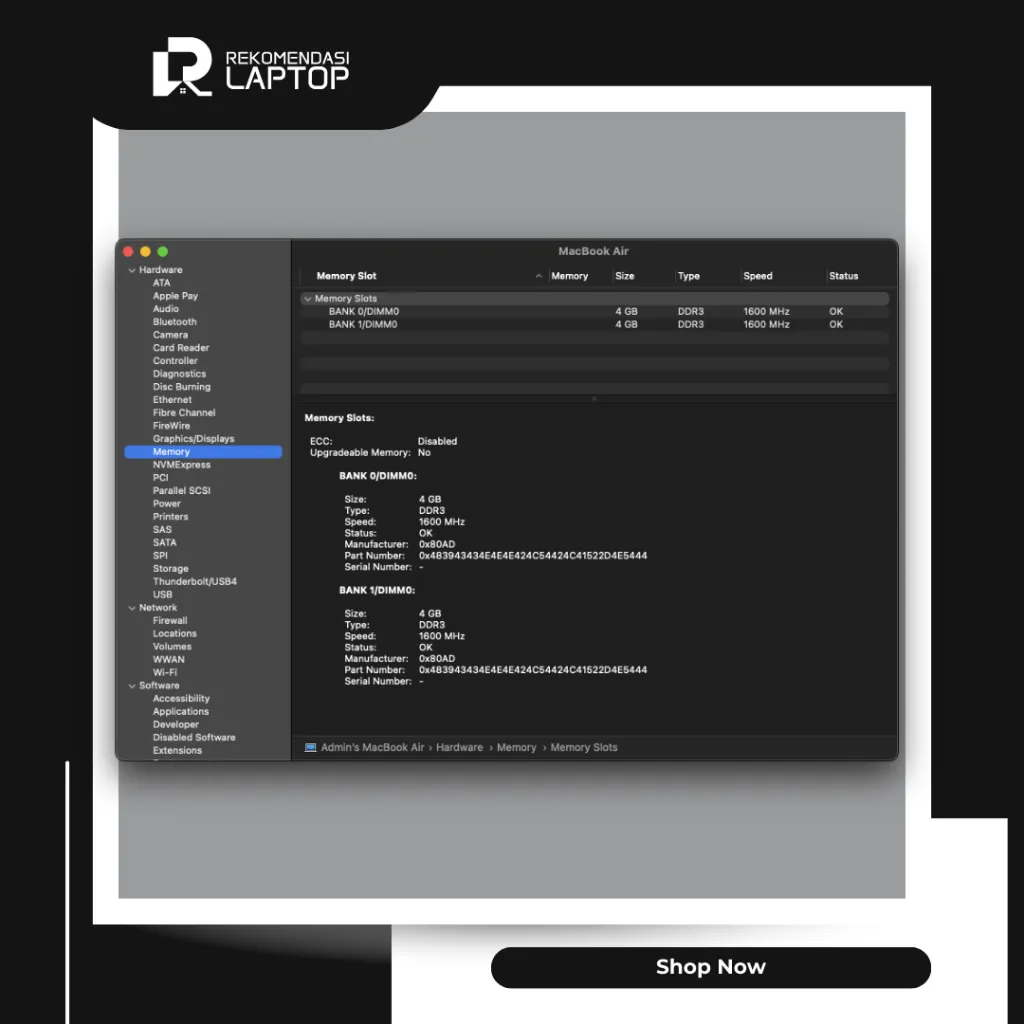Collapse the Network section chevron

tap(131, 608)
